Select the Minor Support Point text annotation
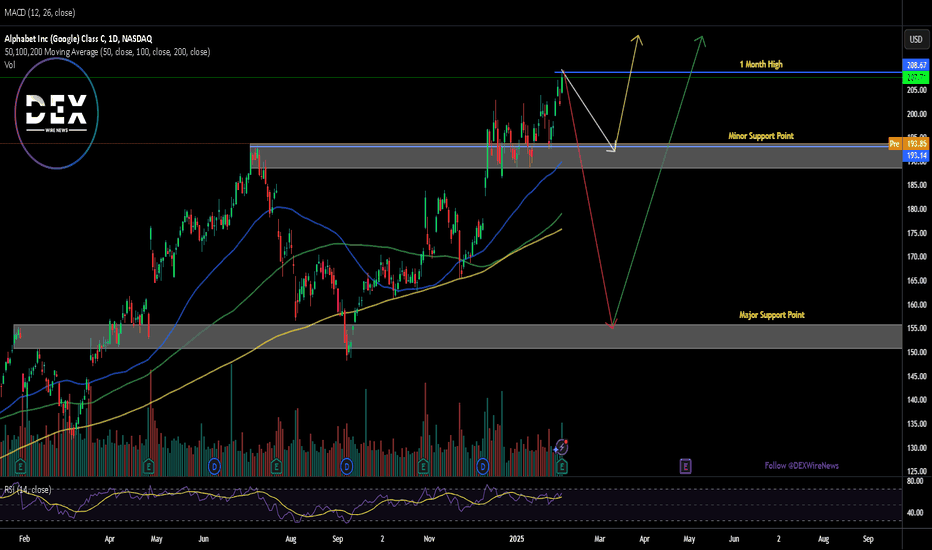Viewport: 932px width, 550px height. pyautogui.click(x=761, y=136)
